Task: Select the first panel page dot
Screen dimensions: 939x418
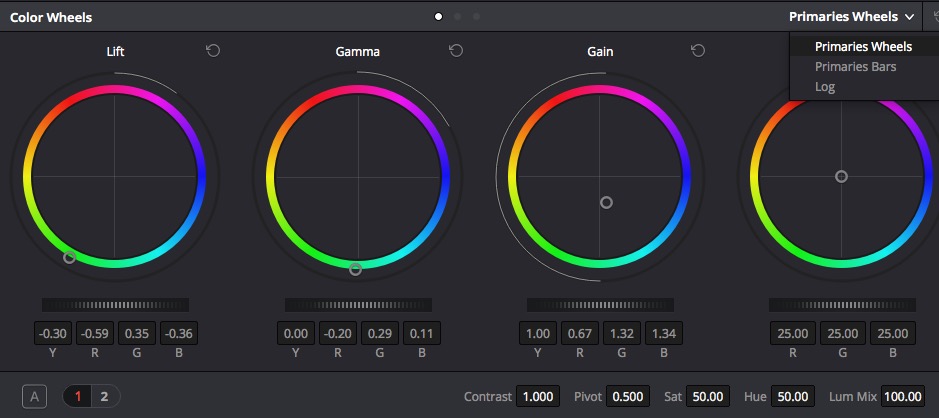Action: tap(438, 17)
